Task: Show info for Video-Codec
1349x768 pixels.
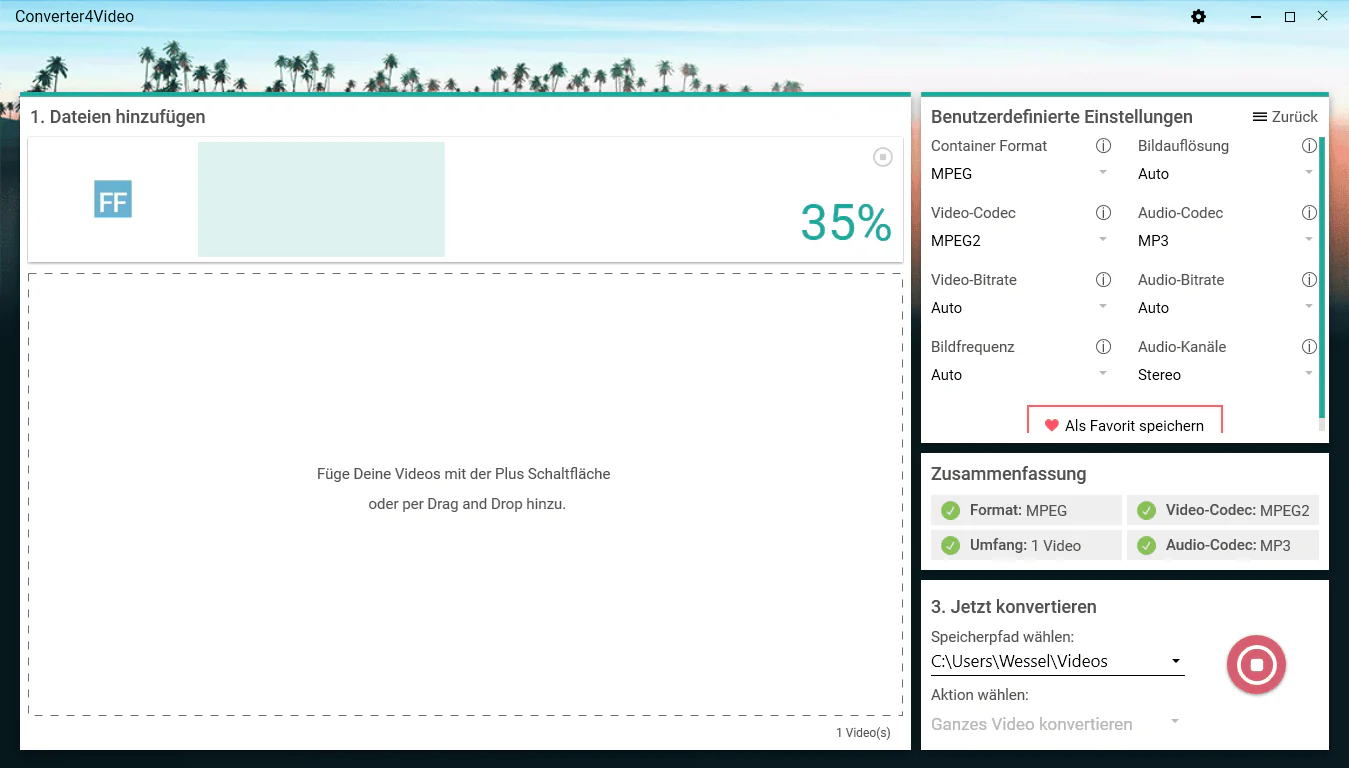Action: (1103, 213)
